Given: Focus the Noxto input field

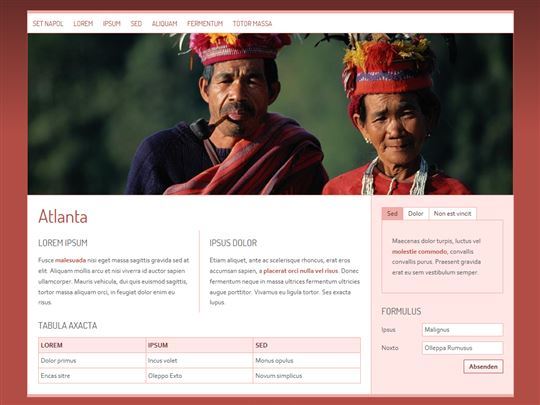Looking at the screenshot, I should (x=463, y=348).
